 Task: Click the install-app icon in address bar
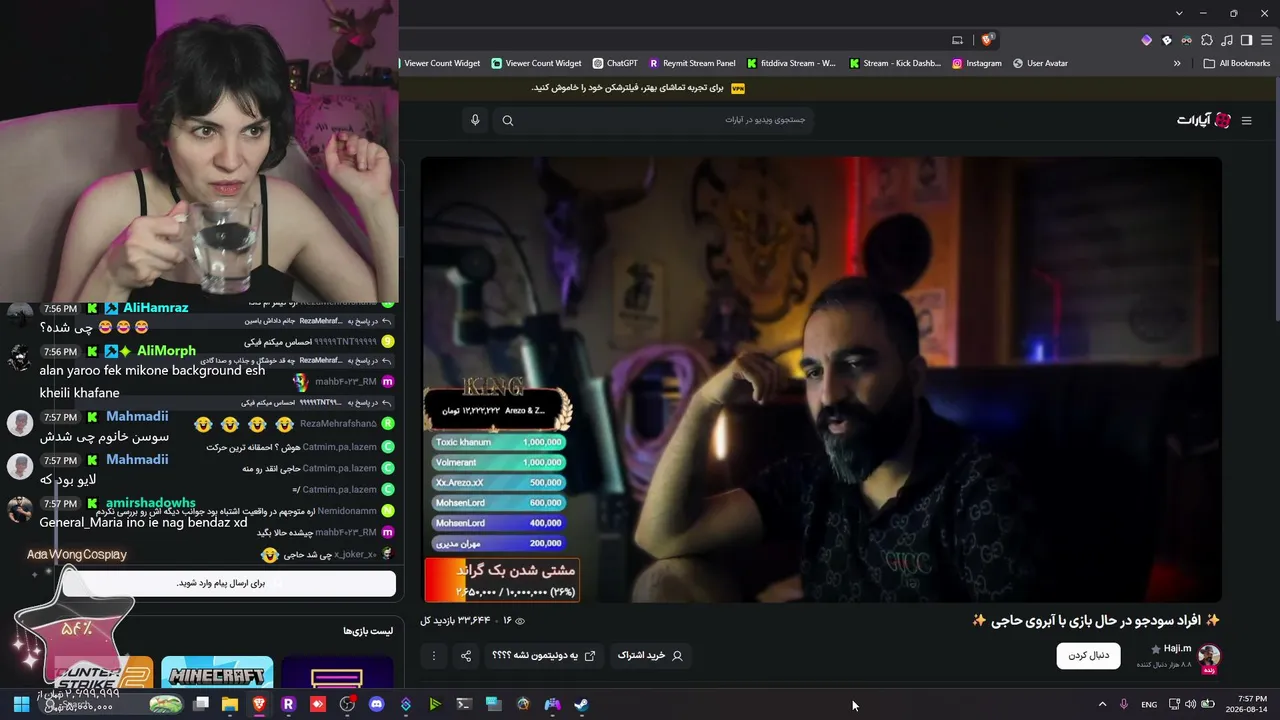click(957, 40)
